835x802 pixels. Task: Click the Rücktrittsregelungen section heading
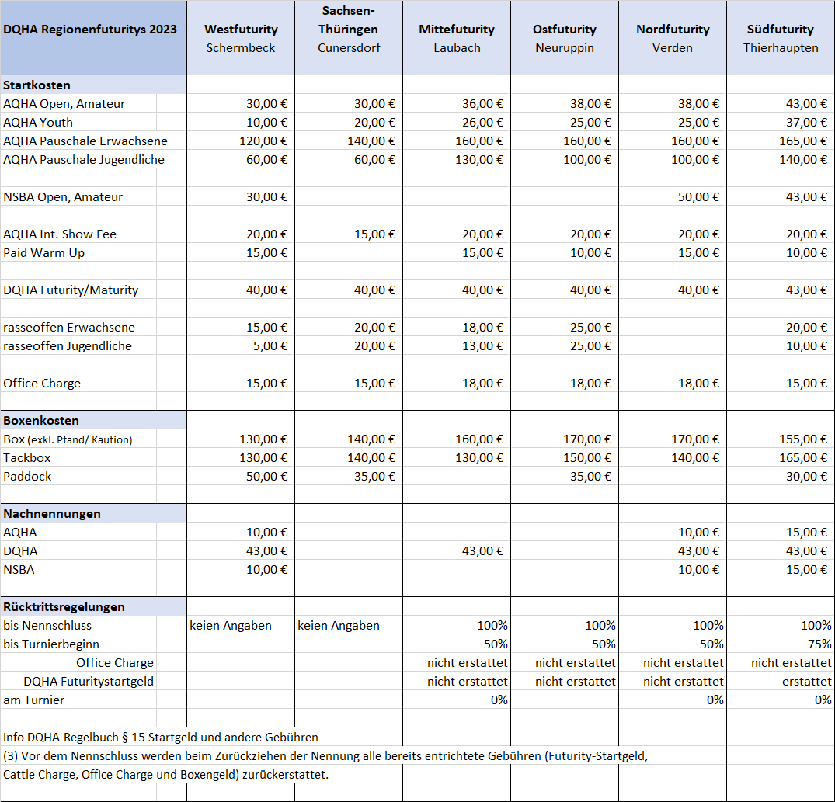tap(64, 607)
